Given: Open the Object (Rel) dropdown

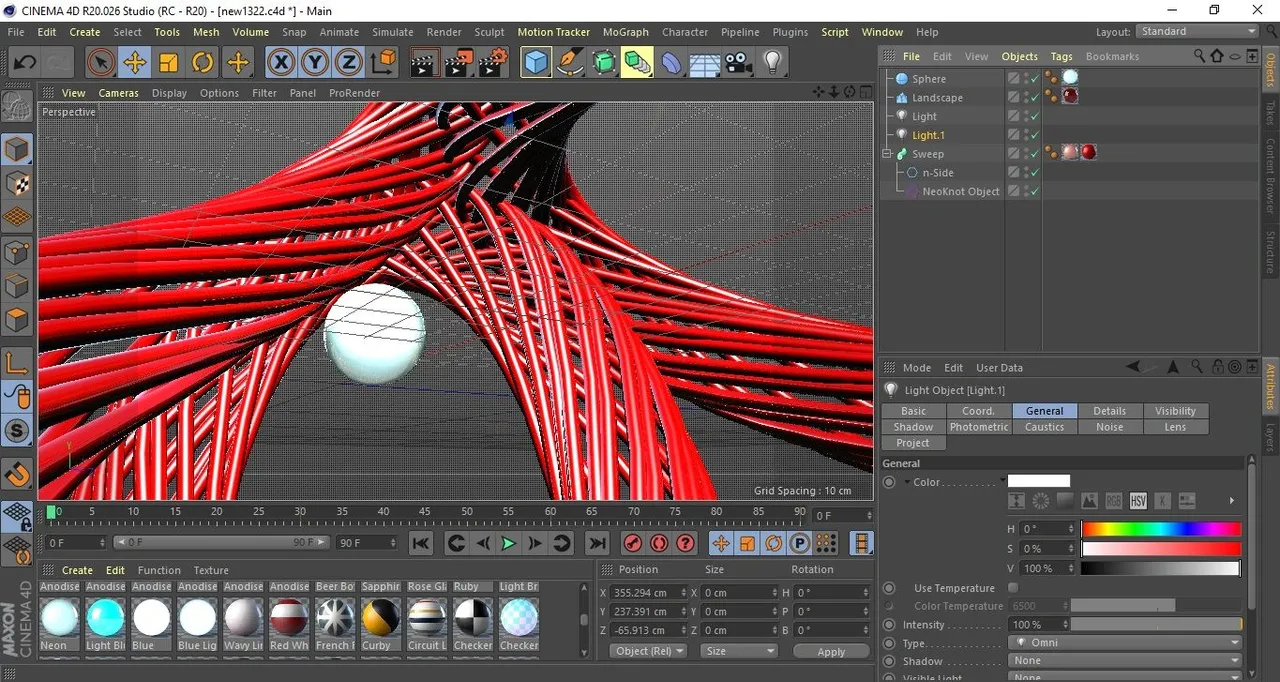Looking at the screenshot, I should tap(648, 651).
